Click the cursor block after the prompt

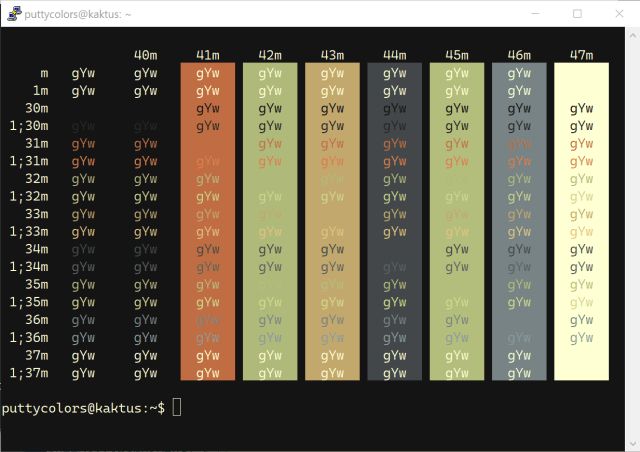(x=177, y=407)
